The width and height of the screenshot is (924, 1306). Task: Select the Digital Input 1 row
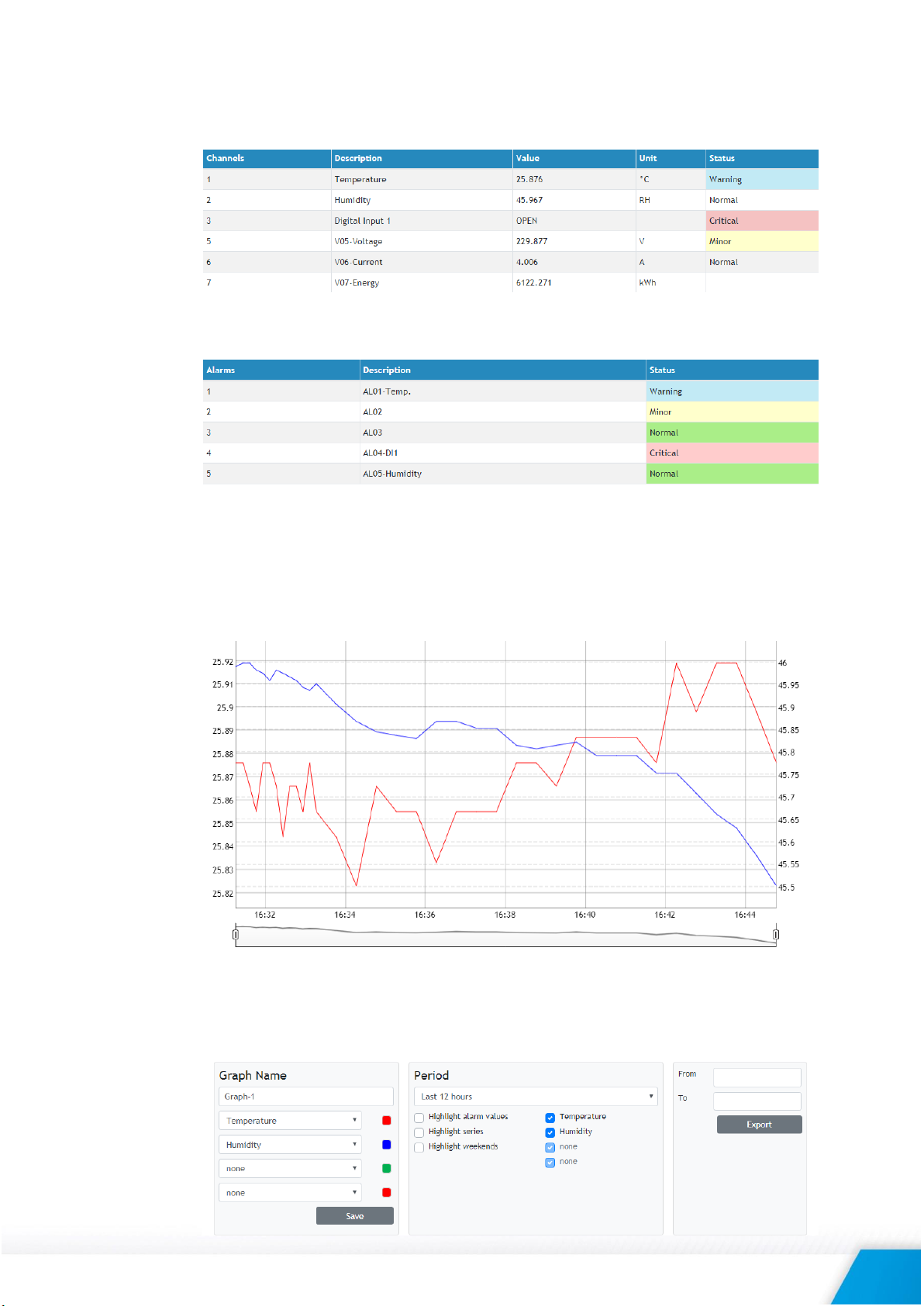(511, 221)
